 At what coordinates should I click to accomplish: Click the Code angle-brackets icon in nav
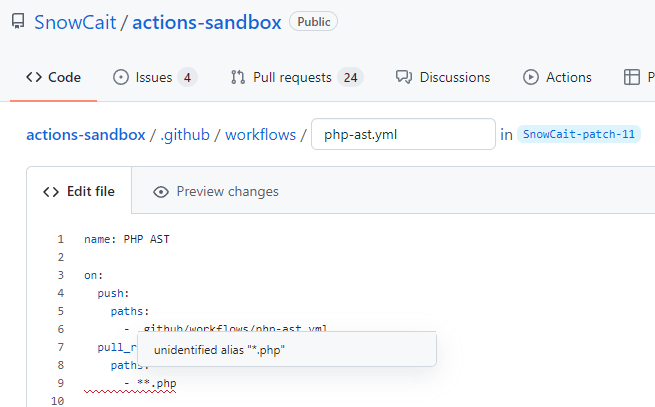coord(34,77)
